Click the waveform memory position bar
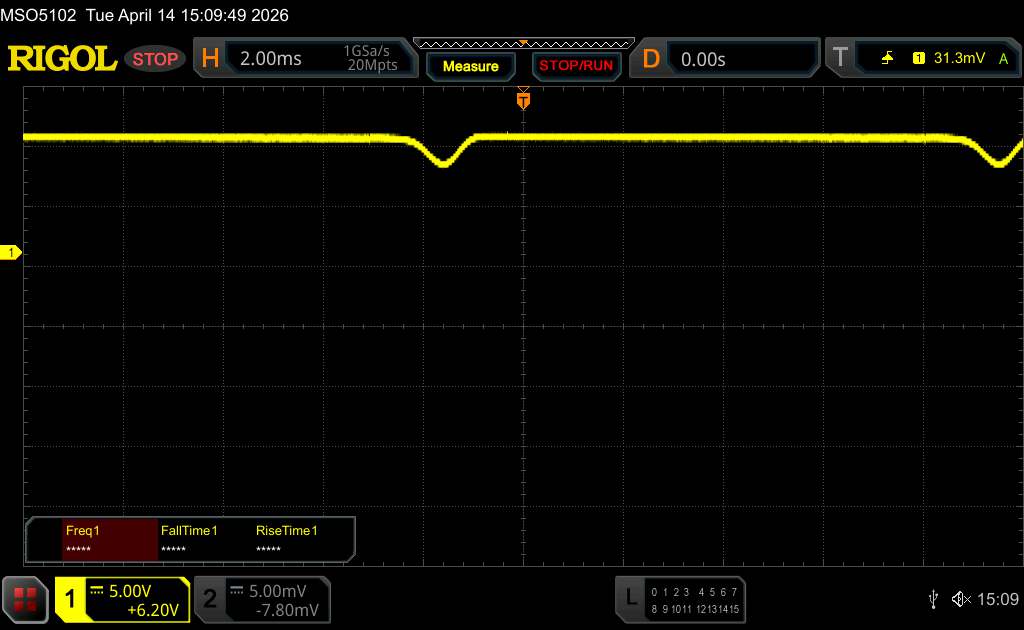The image size is (1024, 630). (523, 43)
